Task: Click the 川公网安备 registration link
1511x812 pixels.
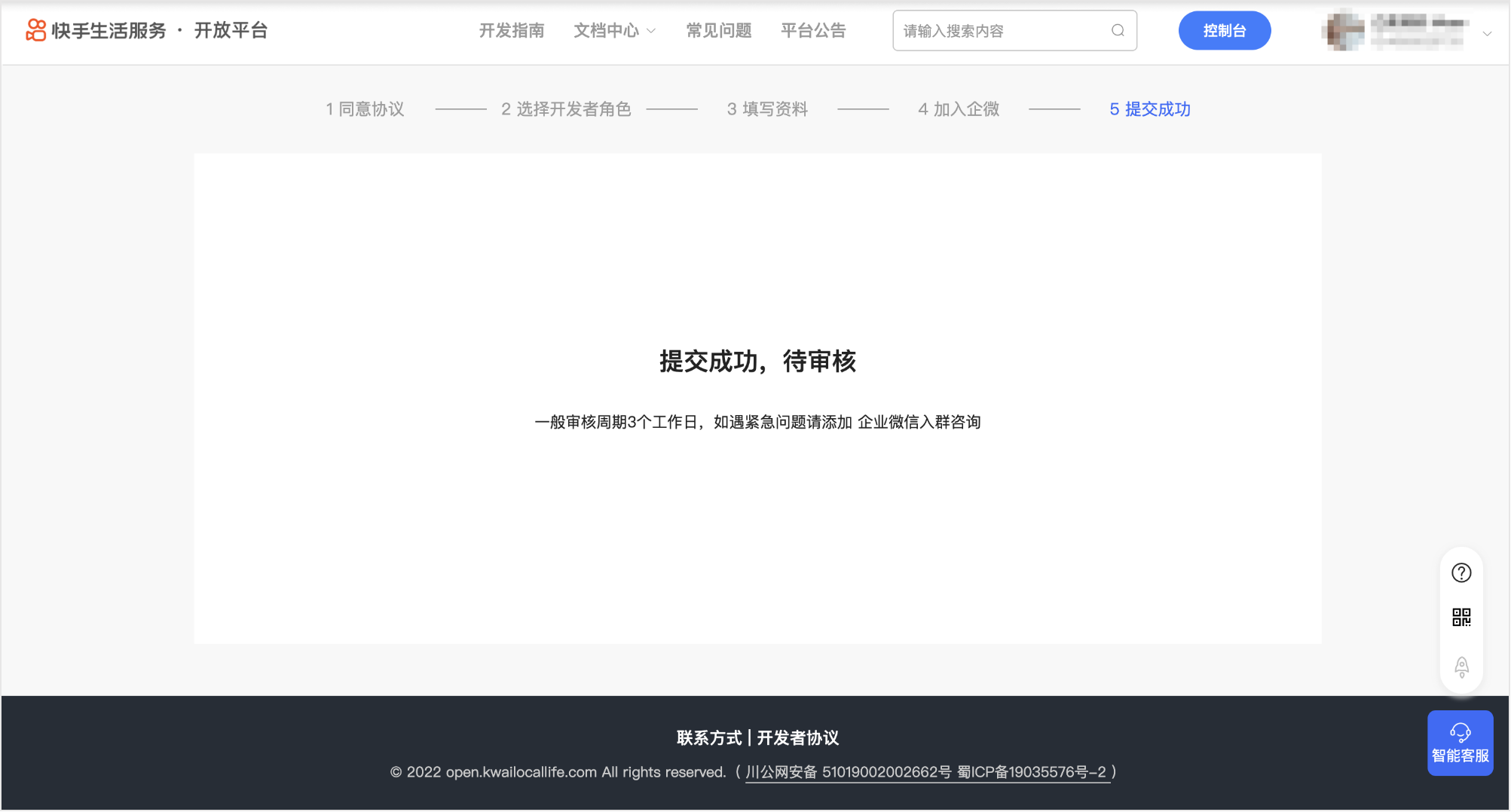Action: tap(848, 772)
